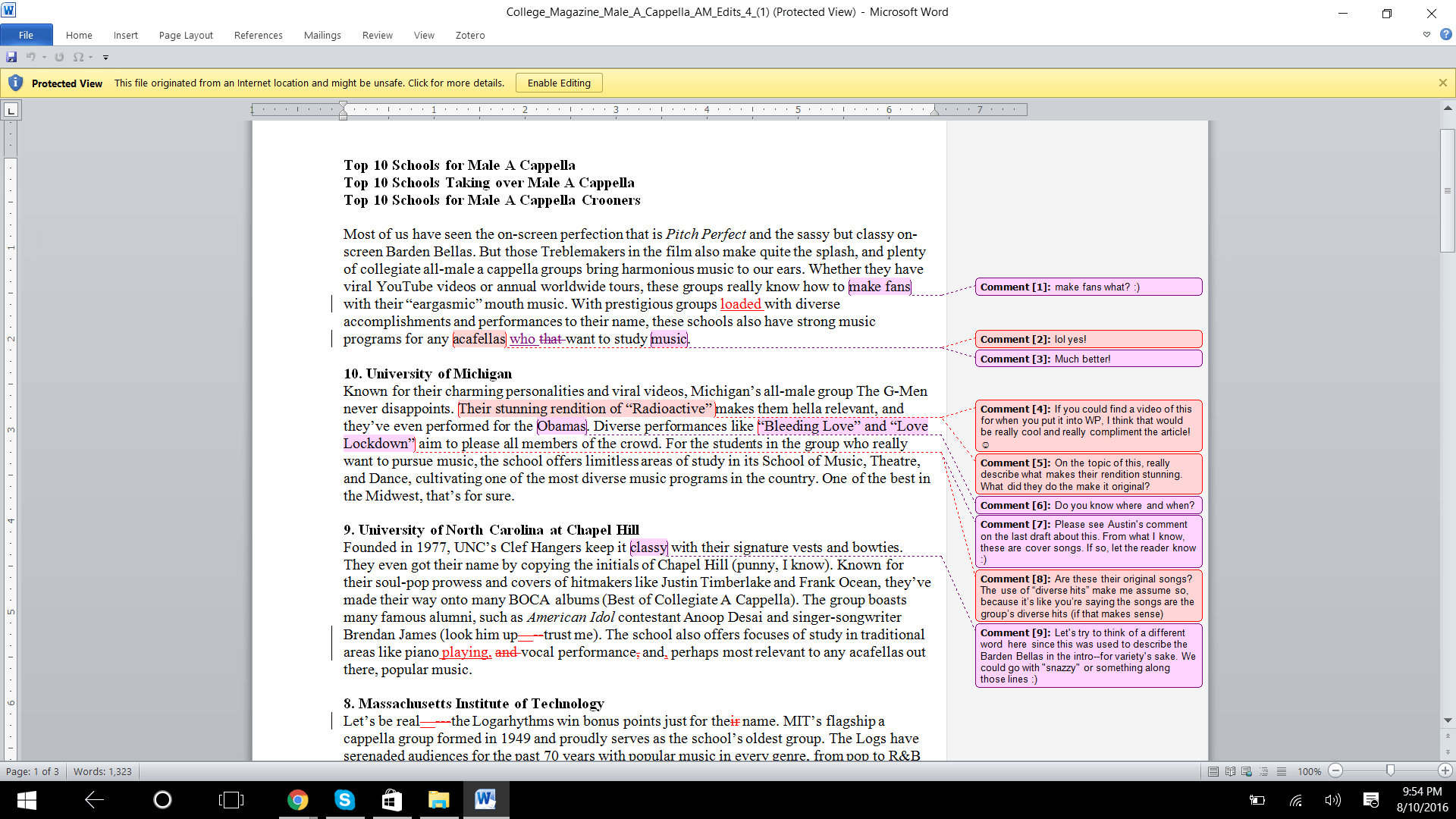Click the heading '8. Massachusetts Institute of Technology'
Image resolution: width=1456 pixels, height=819 pixels.
(474, 704)
